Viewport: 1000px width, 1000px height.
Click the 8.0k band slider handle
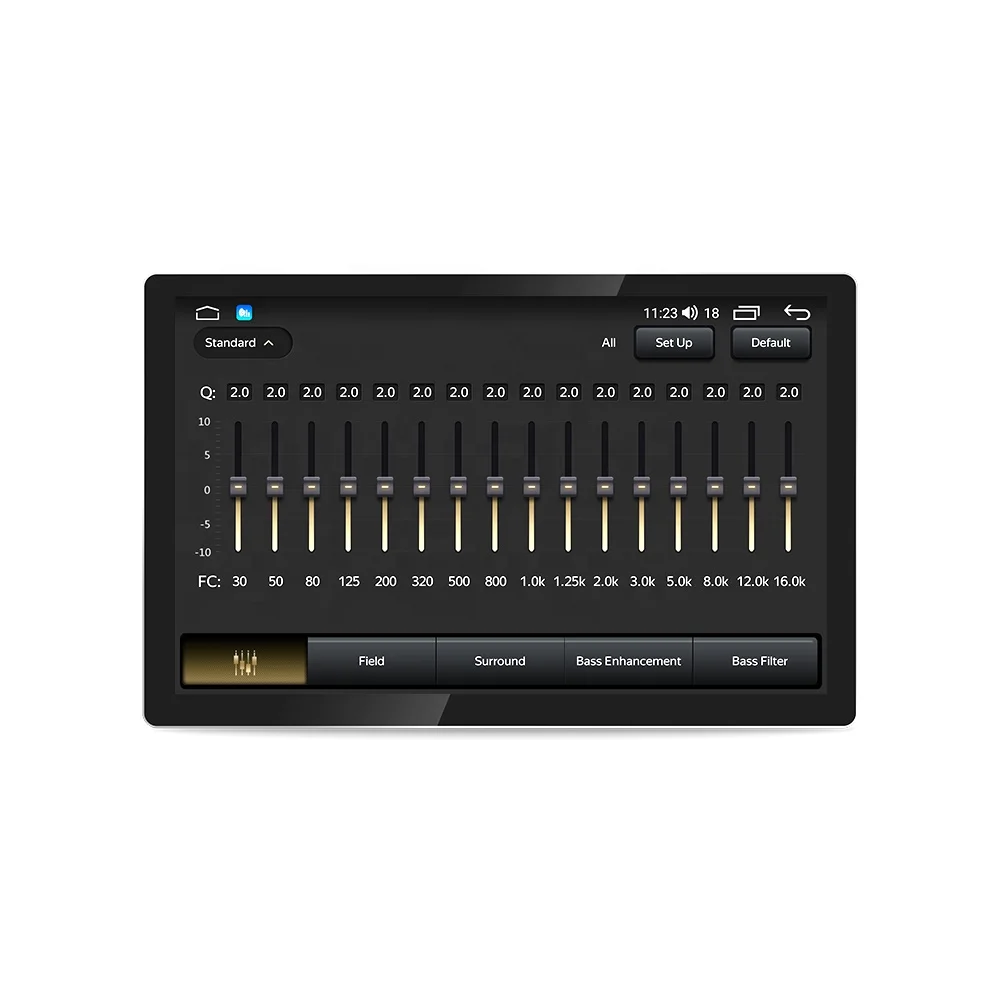click(715, 487)
